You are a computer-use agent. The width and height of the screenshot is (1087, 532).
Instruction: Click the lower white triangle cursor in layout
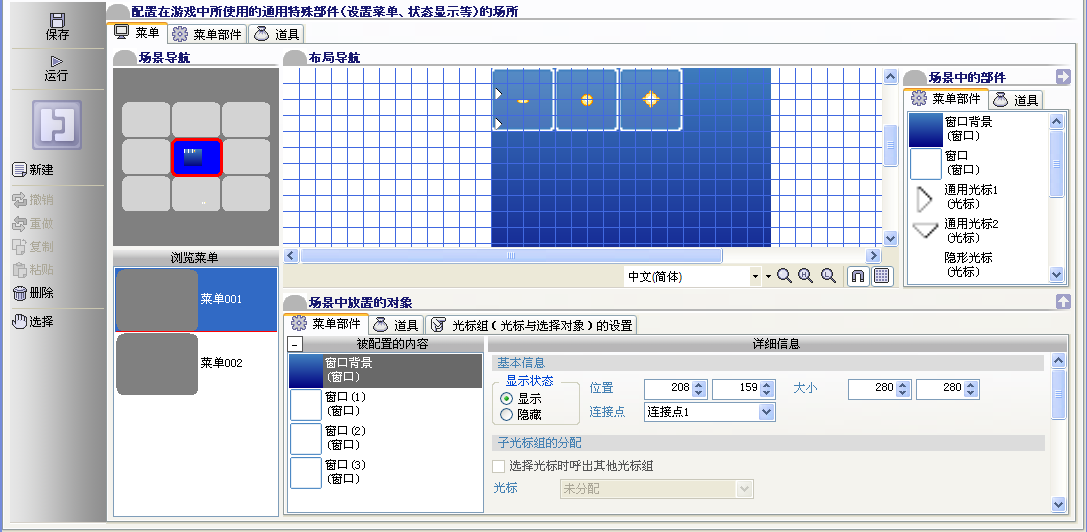[498, 124]
